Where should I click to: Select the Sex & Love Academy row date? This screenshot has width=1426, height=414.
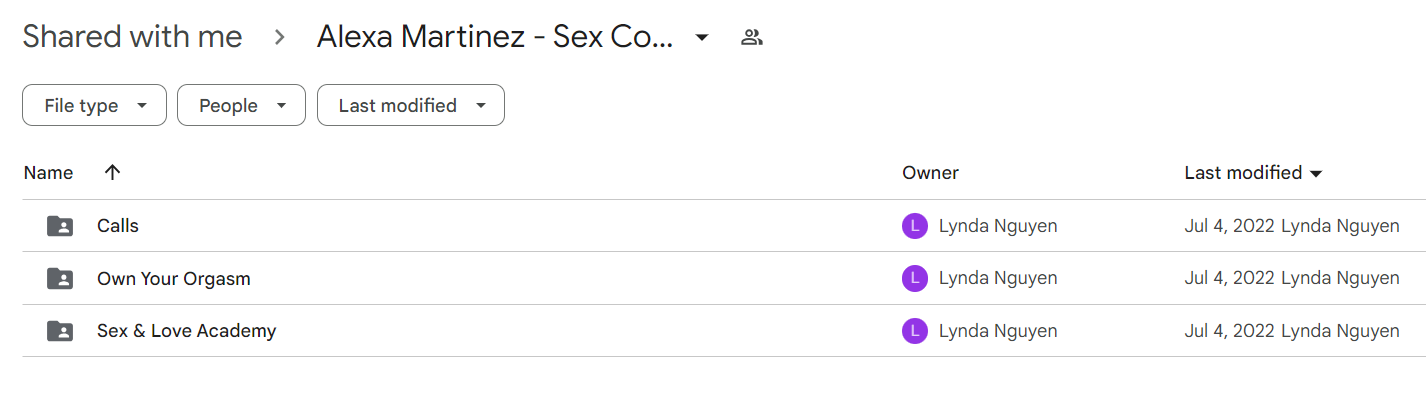(1230, 330)
